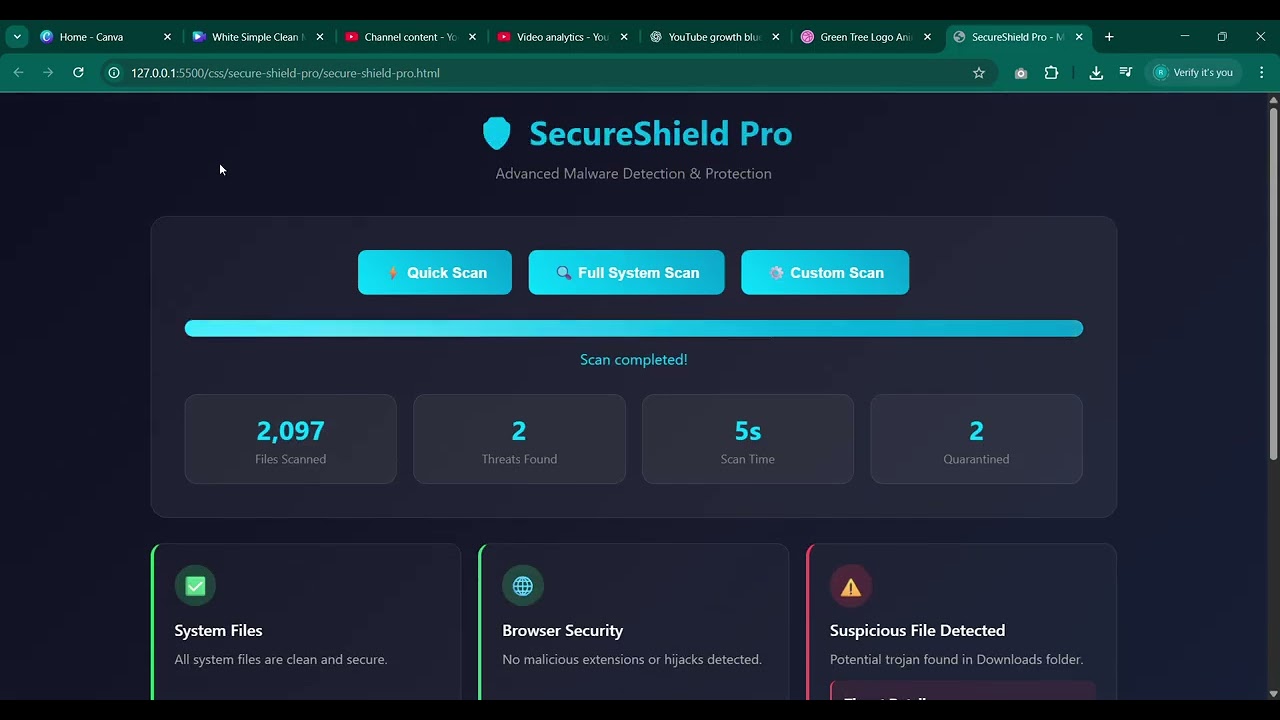This screenshot has height=720, width=1280.
Task: Open the Extensions puzzle icon
Action: 1051,73
